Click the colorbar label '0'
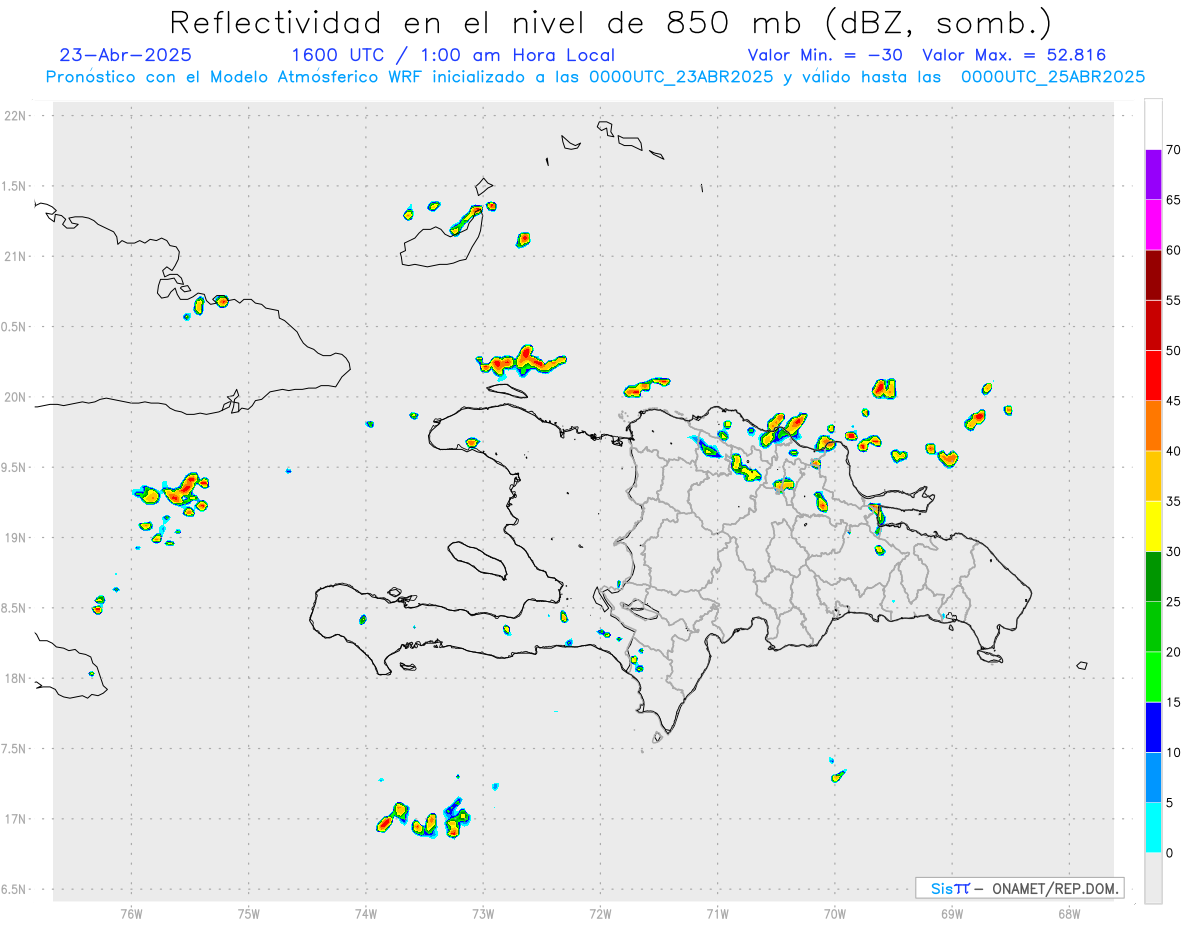1200x927 pixels. pos(1169,853)
